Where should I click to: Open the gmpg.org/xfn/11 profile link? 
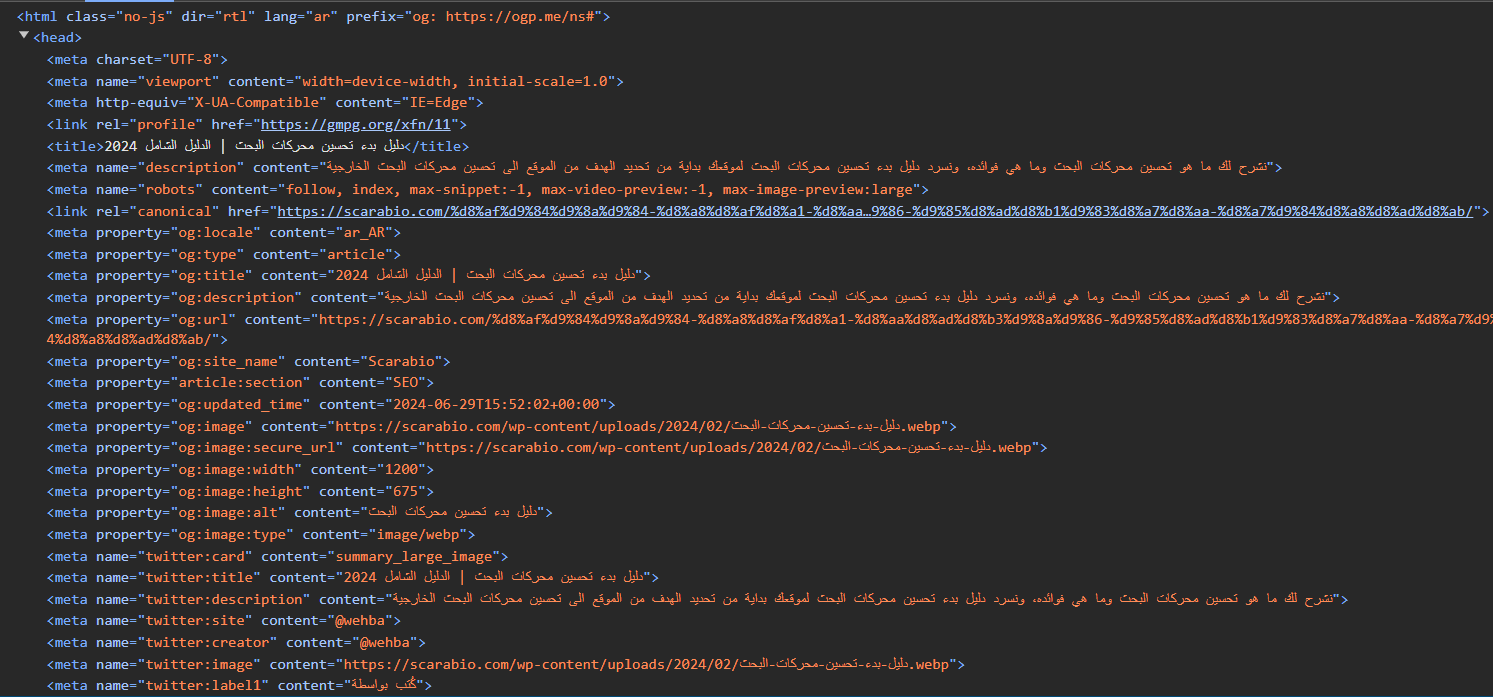pos(356,125)
